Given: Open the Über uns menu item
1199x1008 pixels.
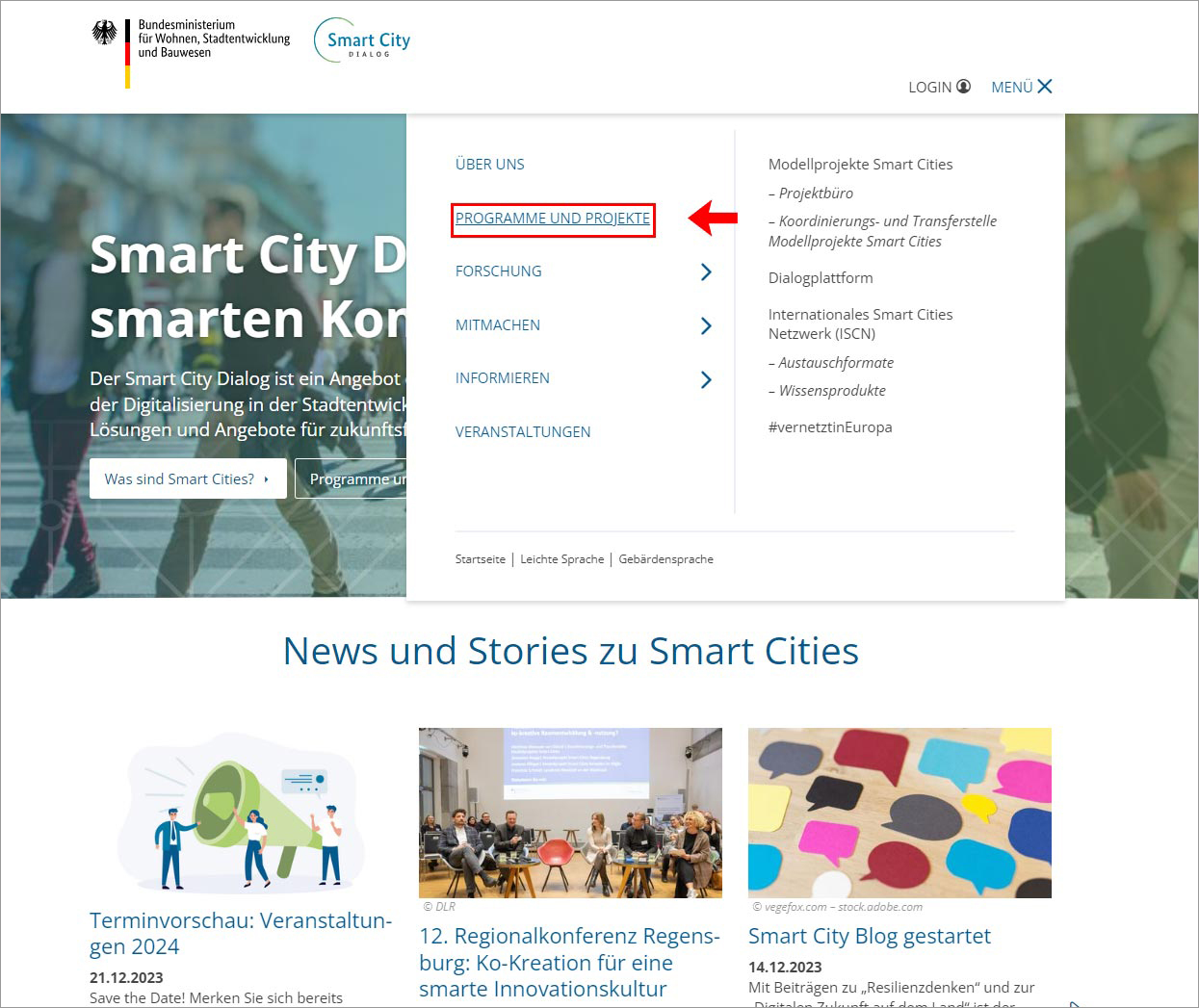Looking at the screenshot, I should click(489, 165).
